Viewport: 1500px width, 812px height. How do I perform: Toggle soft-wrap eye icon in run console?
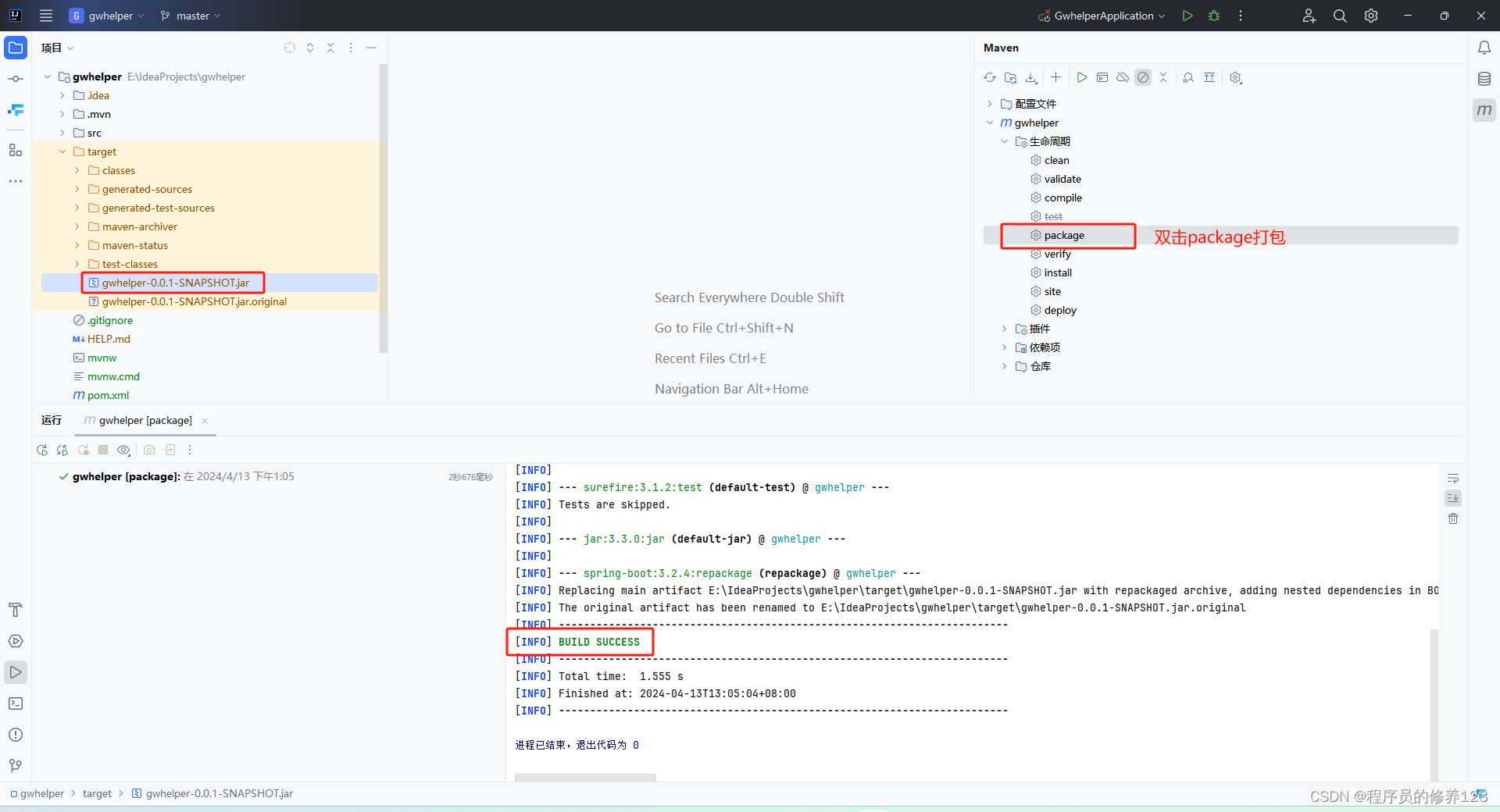pyautogui.click(x=123, y=450)
